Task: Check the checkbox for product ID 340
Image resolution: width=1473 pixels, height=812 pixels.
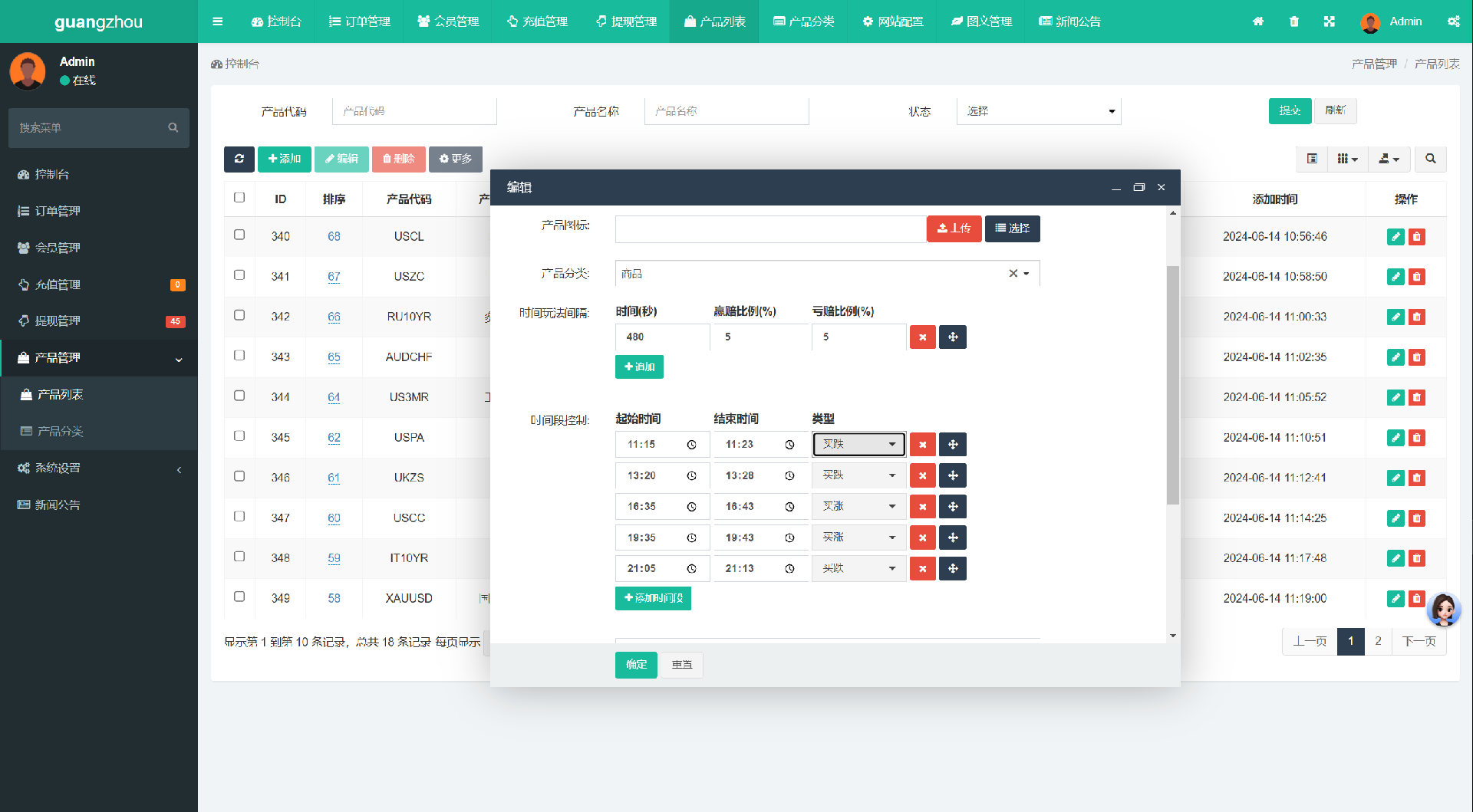Action: pyautogui.click(x=239, y=235)
